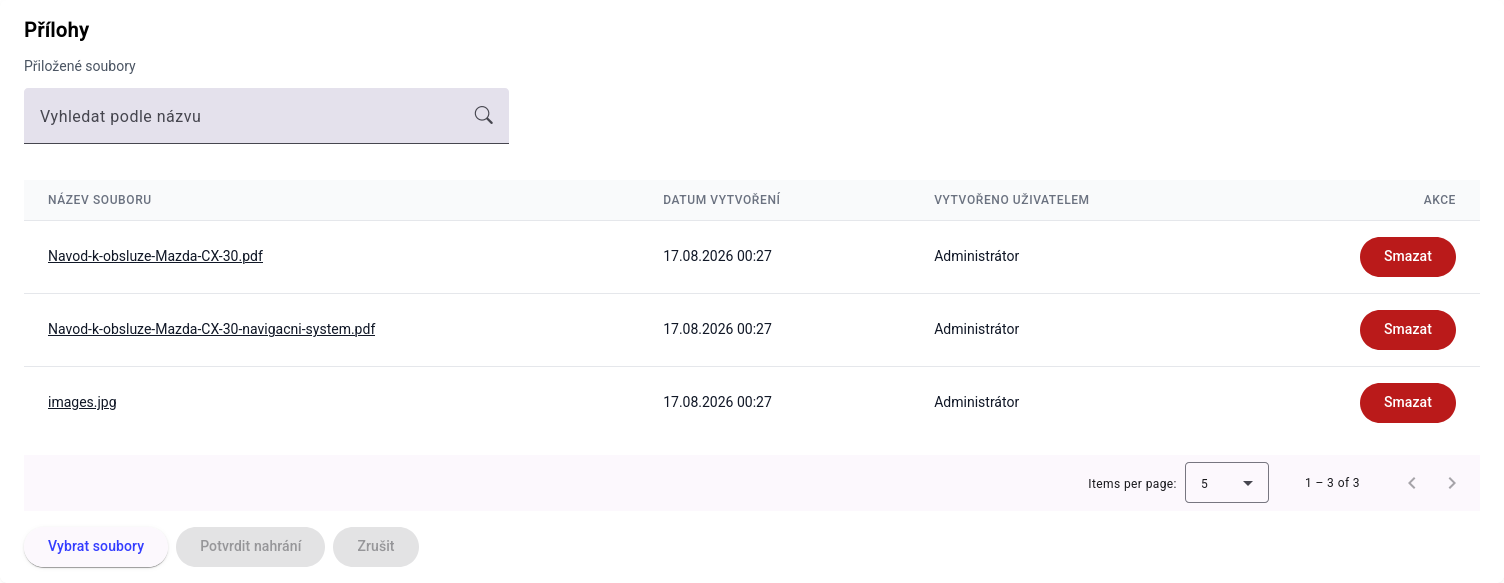The height and width of the screenshot is (583, 1504).
Task: Select the 1 – 3 of 3 range label
Action: 1331,483
